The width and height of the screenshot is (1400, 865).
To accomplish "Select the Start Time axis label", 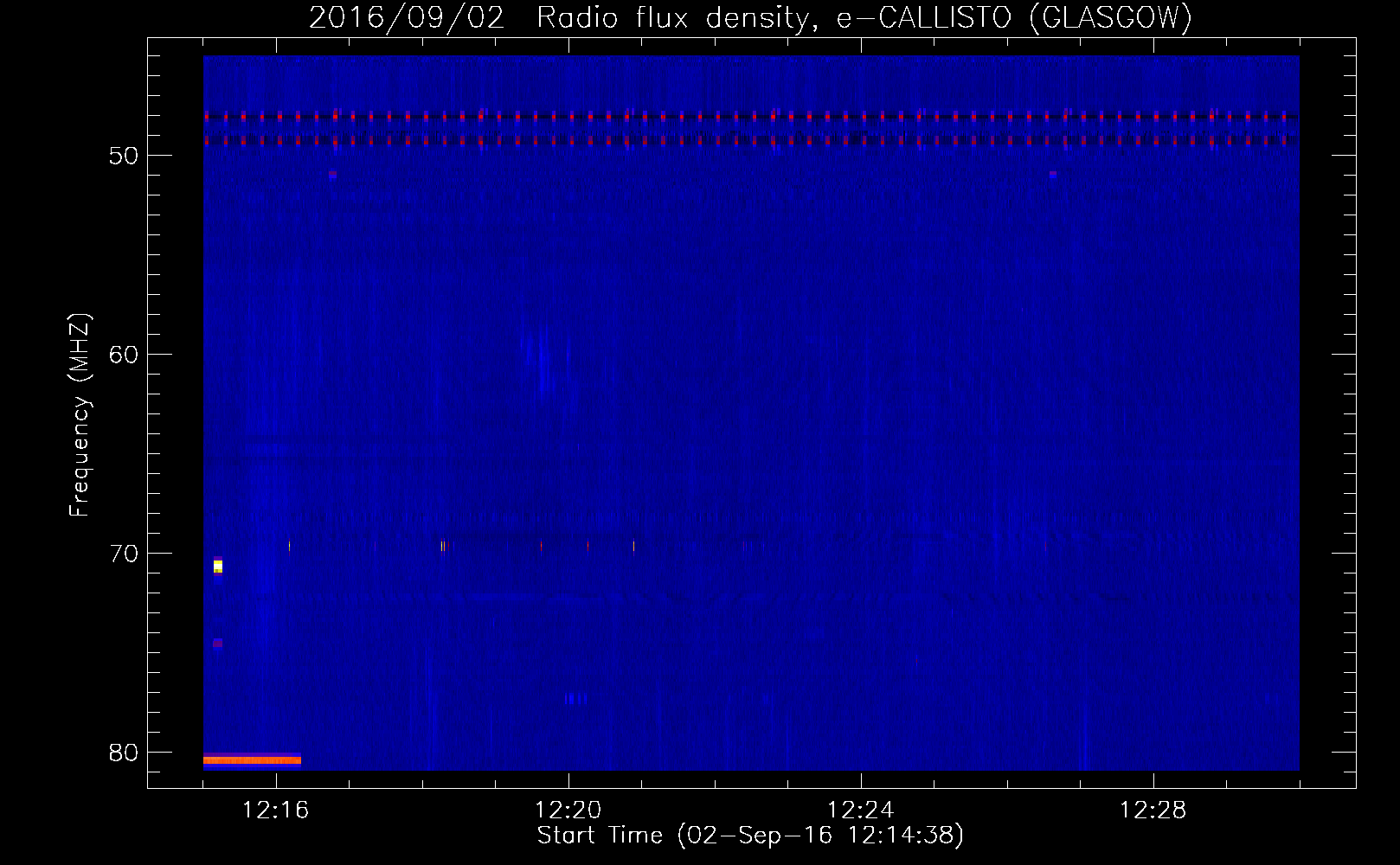I will pos(750,836).
